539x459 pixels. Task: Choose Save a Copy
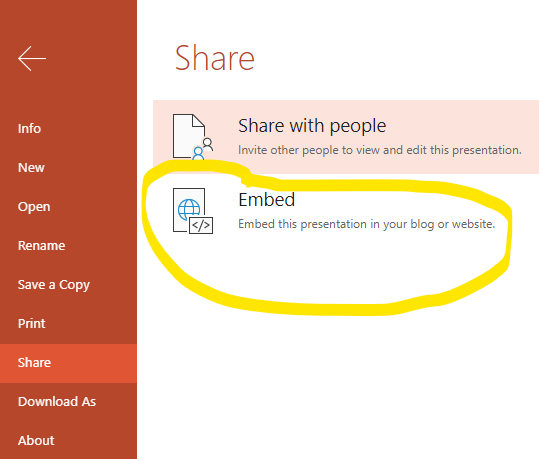pyautogui.click(x=54, y=285)
